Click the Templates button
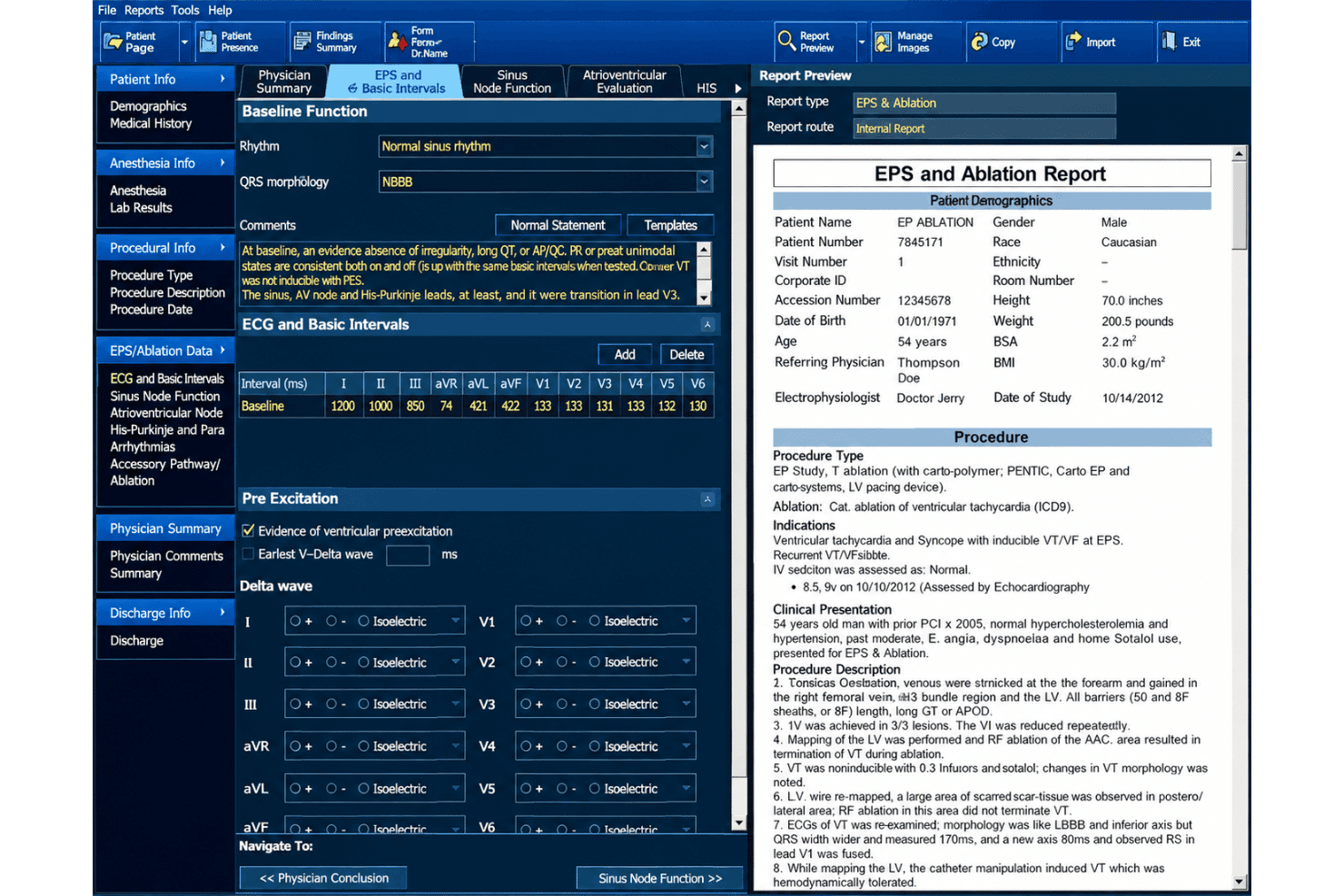Screen dimensions: 1344x896 point(670,225)
